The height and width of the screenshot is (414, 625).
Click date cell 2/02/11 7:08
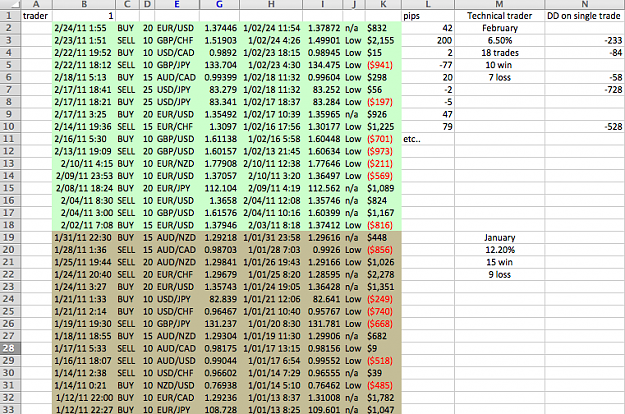coord(84,225)
